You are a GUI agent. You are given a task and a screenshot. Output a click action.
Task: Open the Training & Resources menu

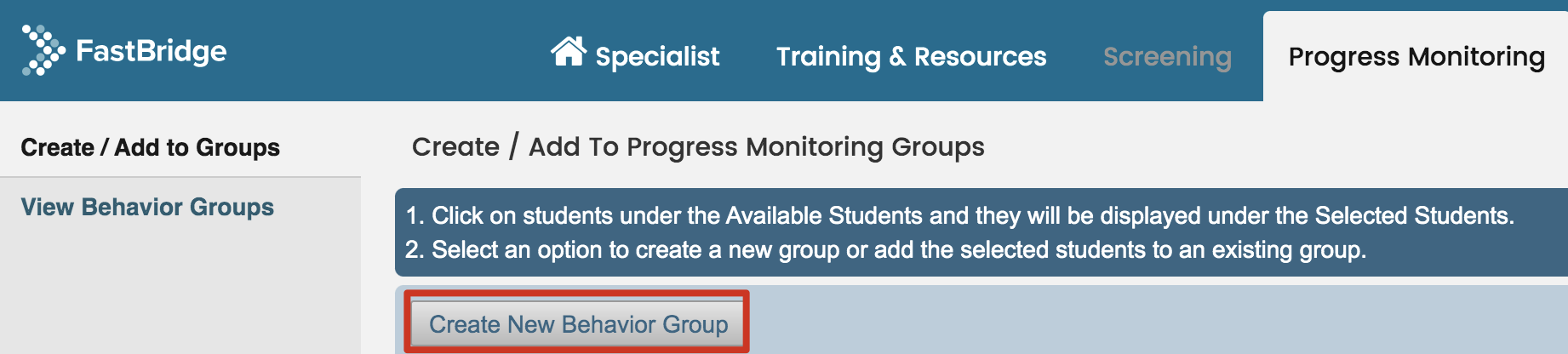click(912, 56)
